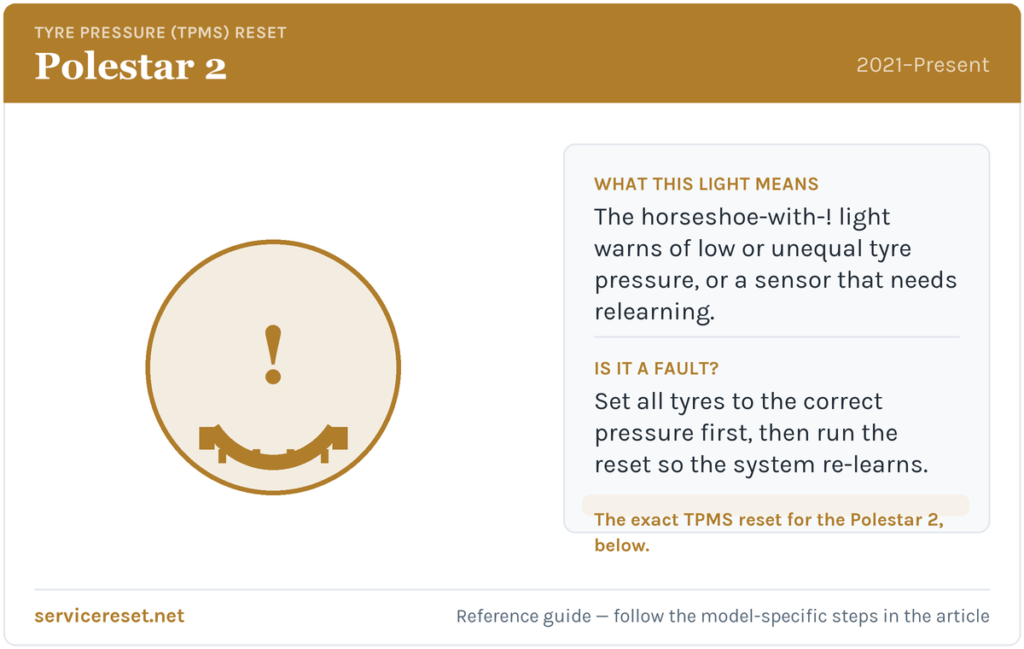This screenshot has width=1024, height=649.
Task: Click the 'relearning.' text in first paragraph
Action: coord(654,311)
